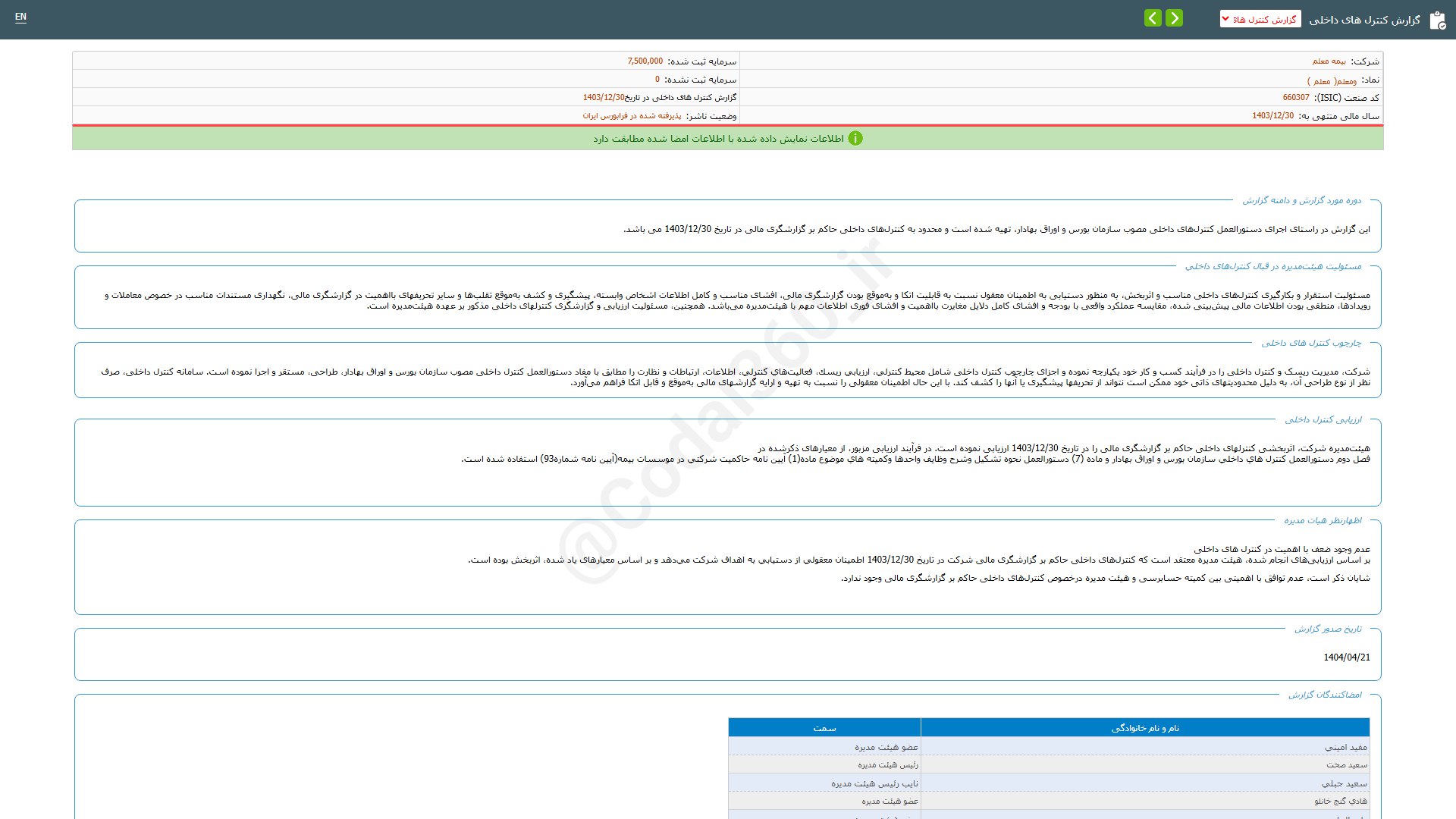This screenshot has height=819, width=1456.
Task: Click section heading تاریخ صدور گزارش
Action: pyautogui.click(x=1328, y=629)
